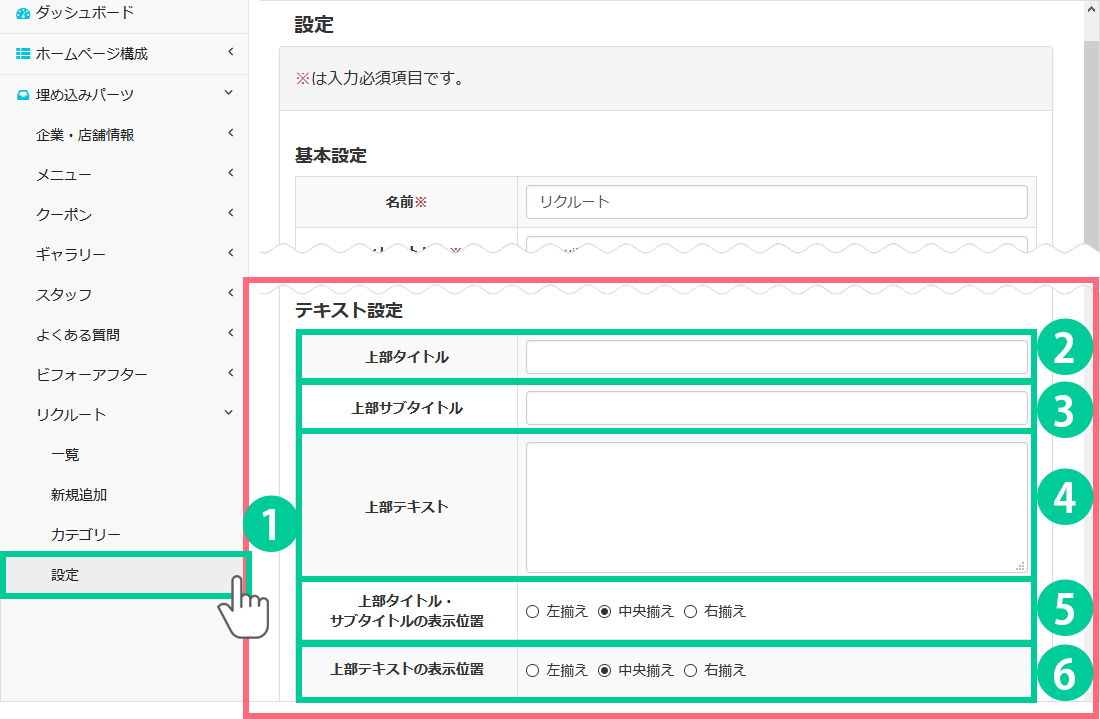Select 左揃え for 上部テキストの表示位置
This screenshot has width=1100, height=719.
532,670
